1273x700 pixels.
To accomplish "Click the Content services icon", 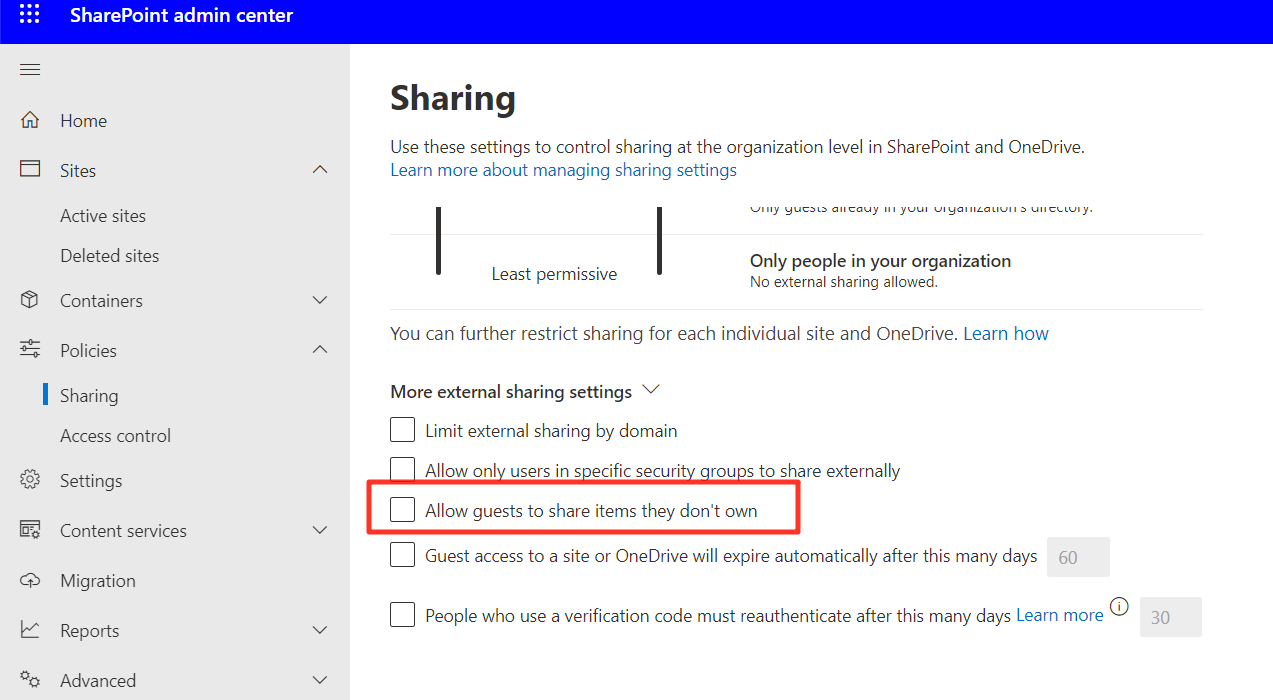I will coord(30,530).
